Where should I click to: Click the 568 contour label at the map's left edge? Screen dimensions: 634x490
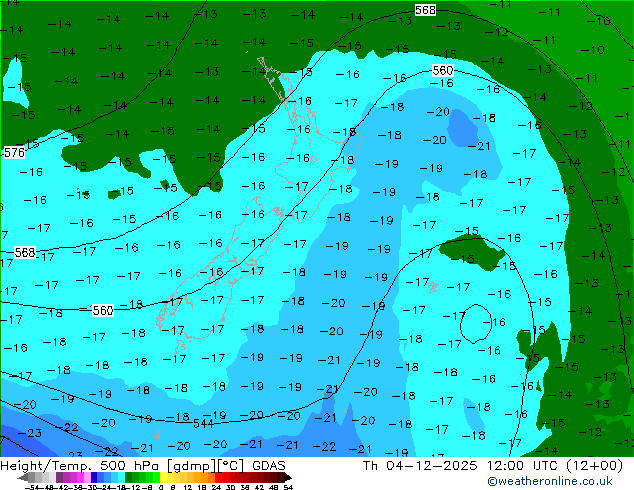tap(25, 252)
